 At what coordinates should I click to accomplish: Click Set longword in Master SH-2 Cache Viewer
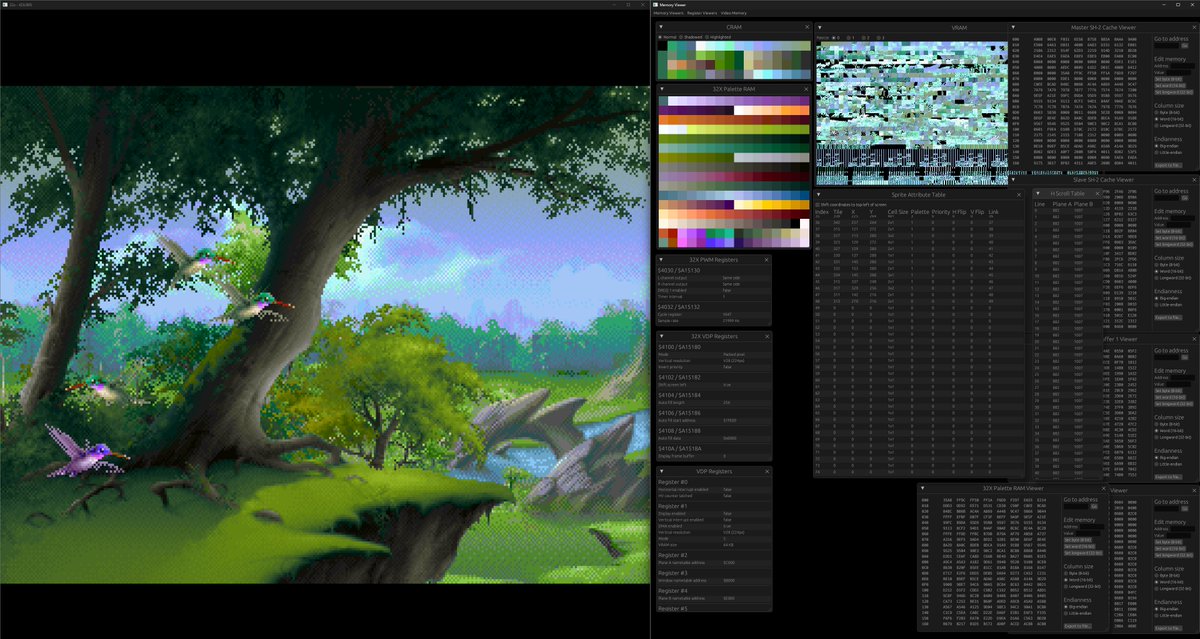coord(1173,92)
